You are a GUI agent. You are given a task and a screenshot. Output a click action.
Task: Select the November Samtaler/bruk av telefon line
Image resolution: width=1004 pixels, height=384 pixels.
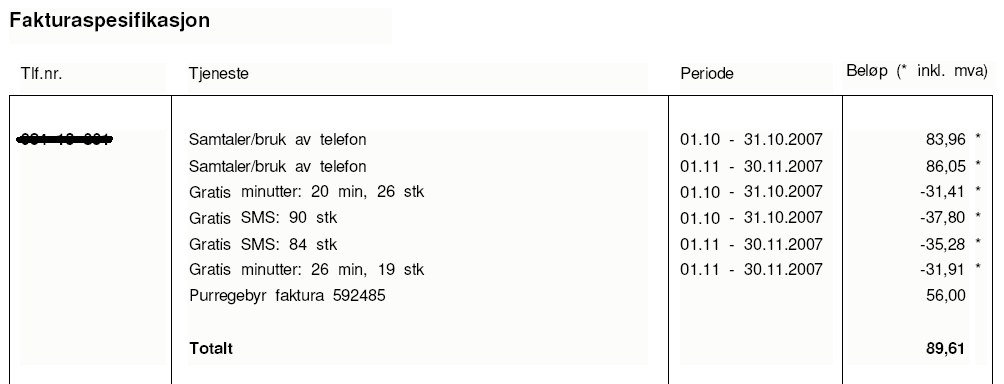coord(277,166)
